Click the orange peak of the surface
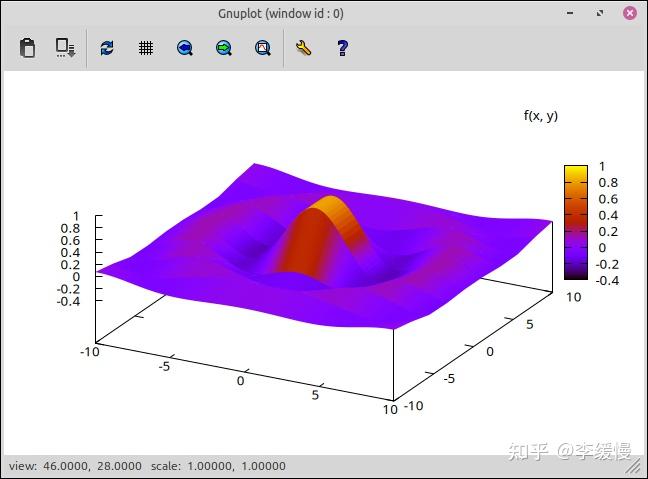This screenshot has height=479, width=648. (333, 203)
